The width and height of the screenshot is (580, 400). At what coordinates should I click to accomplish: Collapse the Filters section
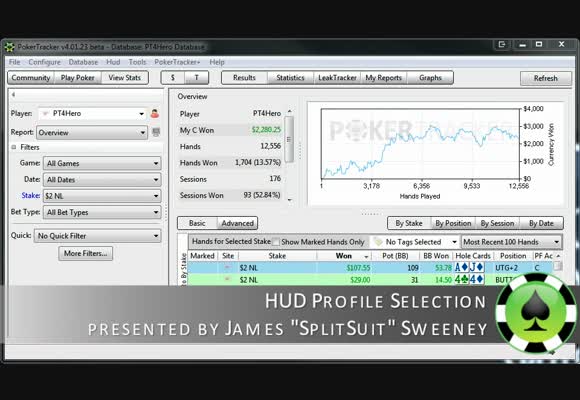(x=14, y=147)
